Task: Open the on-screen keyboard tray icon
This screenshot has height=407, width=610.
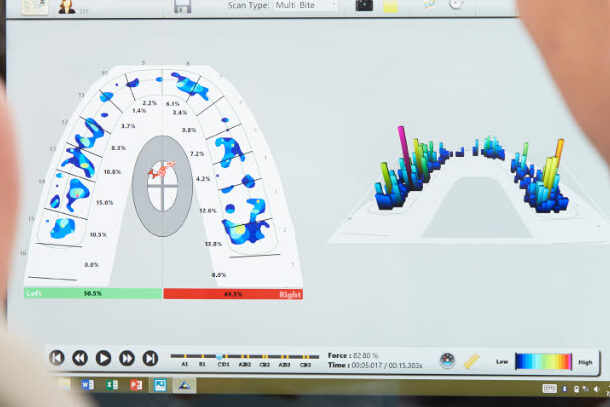Action: [549, 388]
